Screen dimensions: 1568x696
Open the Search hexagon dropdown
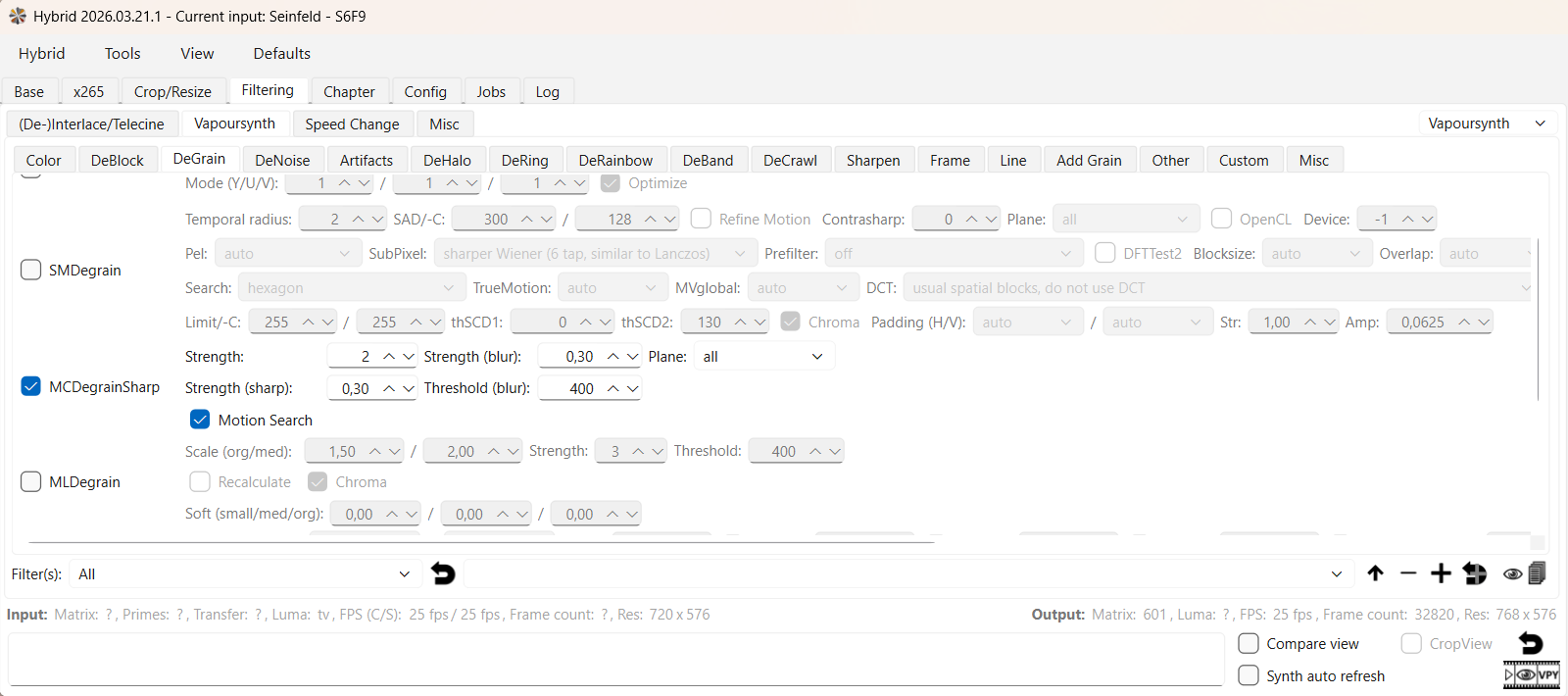[352, 288]
